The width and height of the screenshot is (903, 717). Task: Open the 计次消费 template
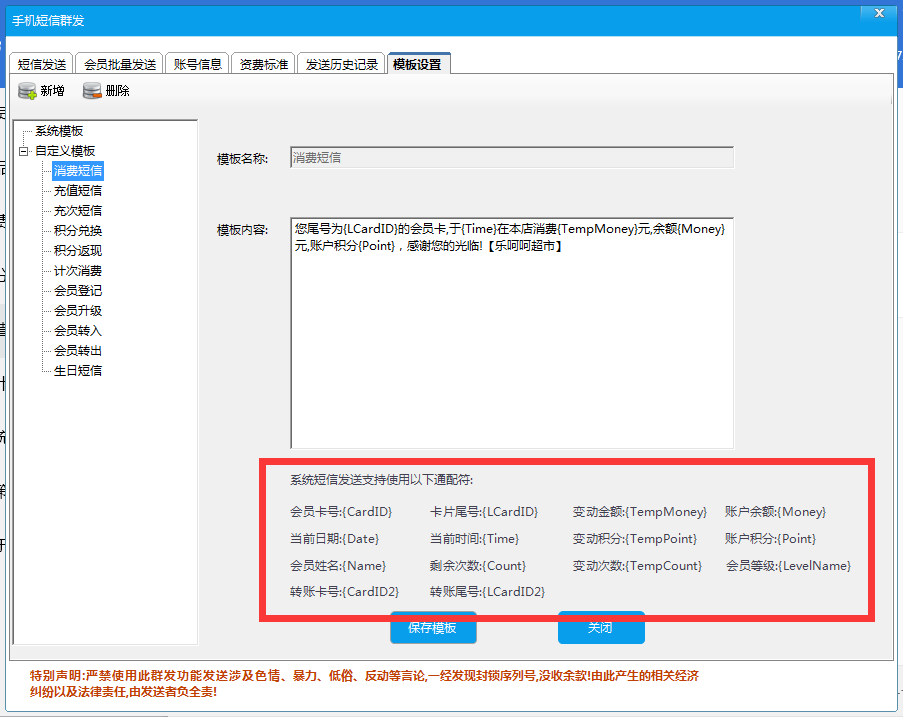(x=78, y=271)
